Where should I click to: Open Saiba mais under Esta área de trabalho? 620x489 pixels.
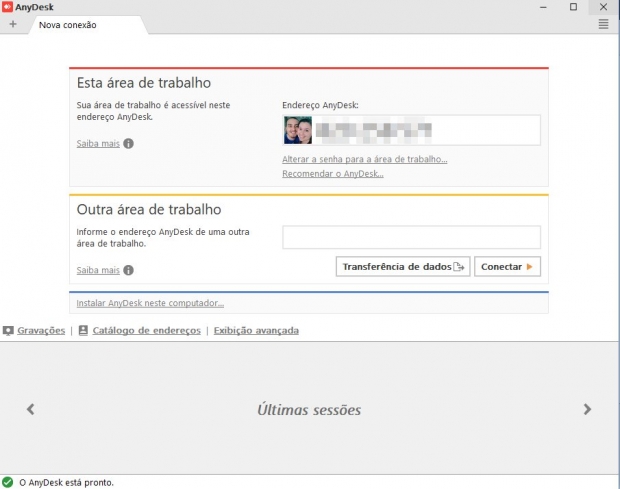[x=98, y=143]
